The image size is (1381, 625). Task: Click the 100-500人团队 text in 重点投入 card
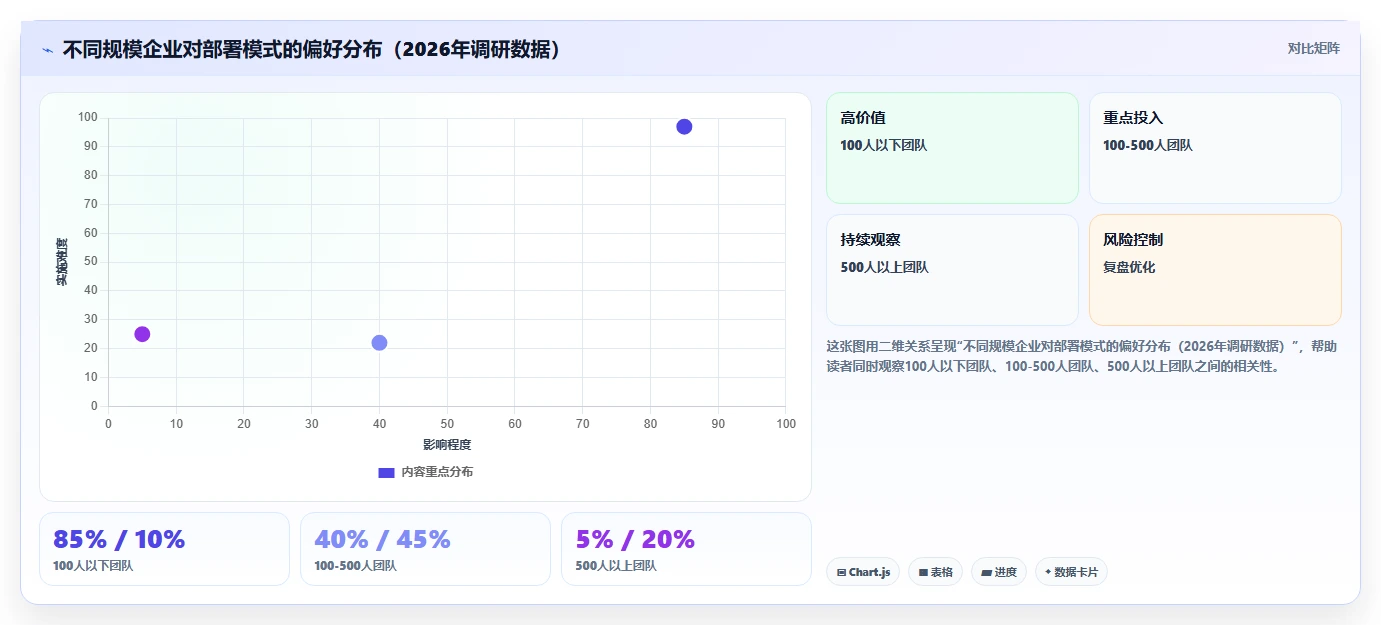1148,146
